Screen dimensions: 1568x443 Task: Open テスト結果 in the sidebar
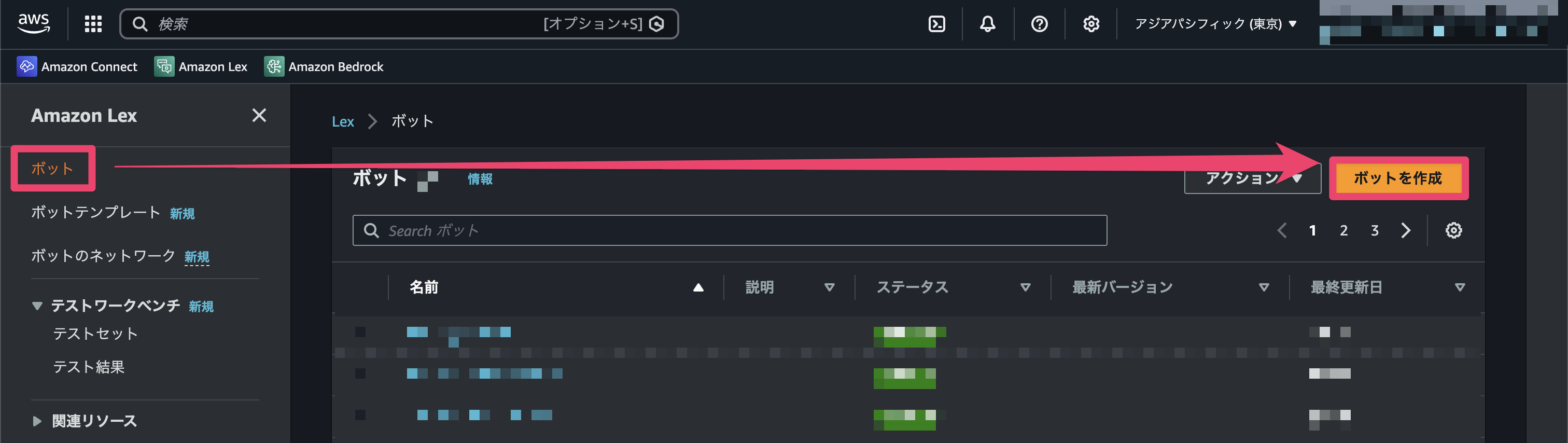coord(89,367)
